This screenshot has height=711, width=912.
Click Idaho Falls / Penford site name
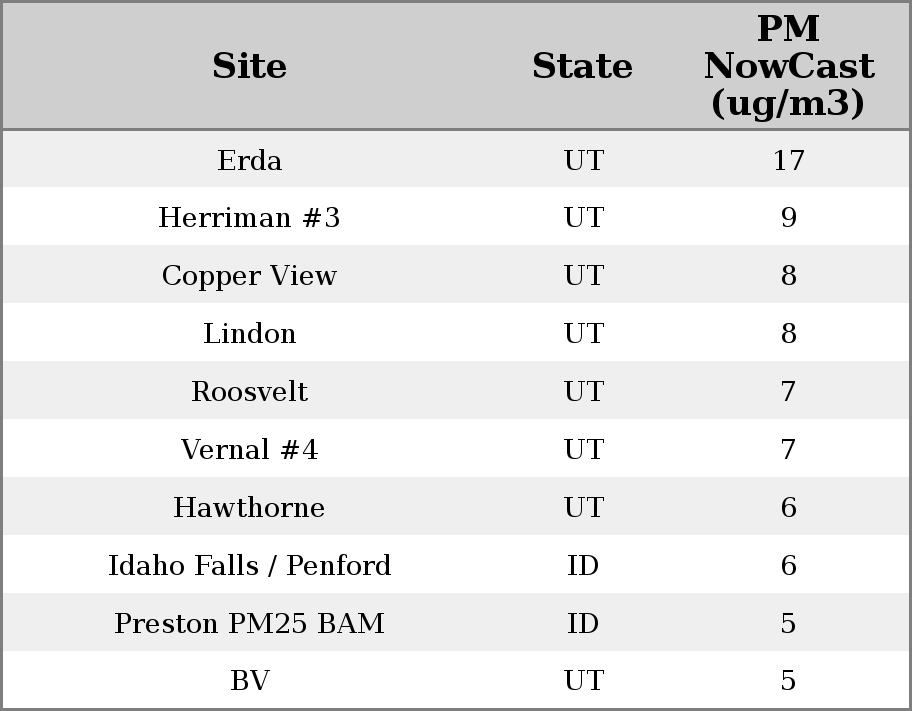tap(249, 566)
